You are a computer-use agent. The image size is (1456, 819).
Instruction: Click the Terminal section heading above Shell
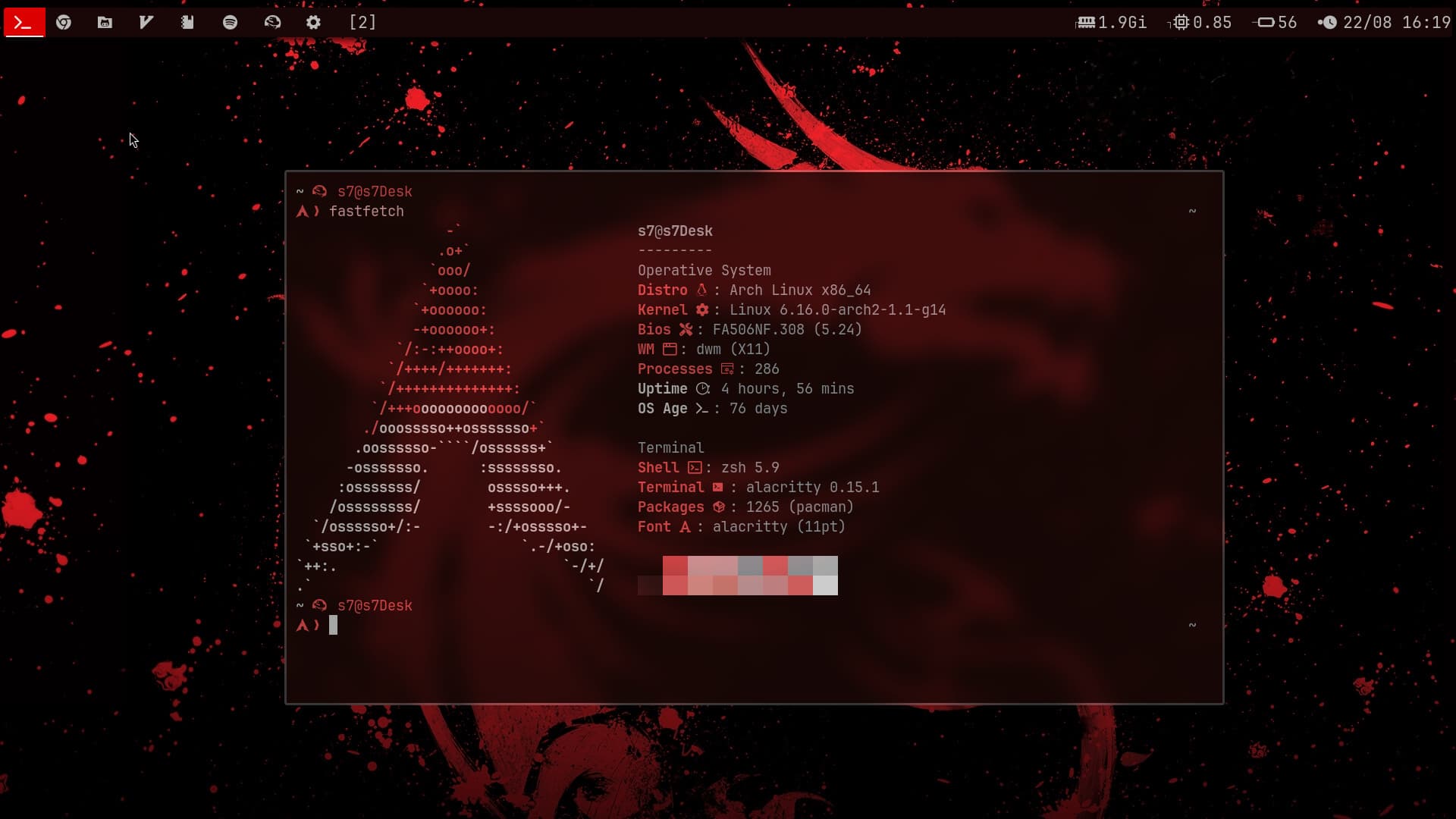point(670,447)
